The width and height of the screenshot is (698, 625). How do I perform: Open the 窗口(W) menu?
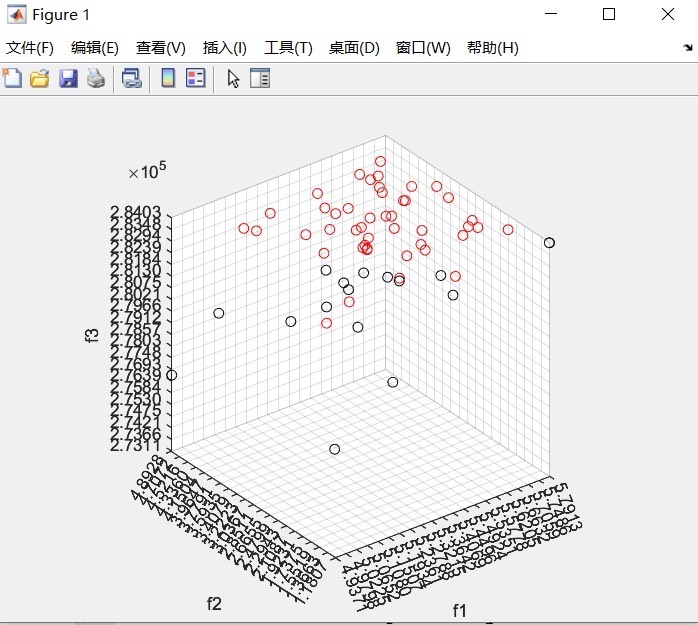pos(423,48)
